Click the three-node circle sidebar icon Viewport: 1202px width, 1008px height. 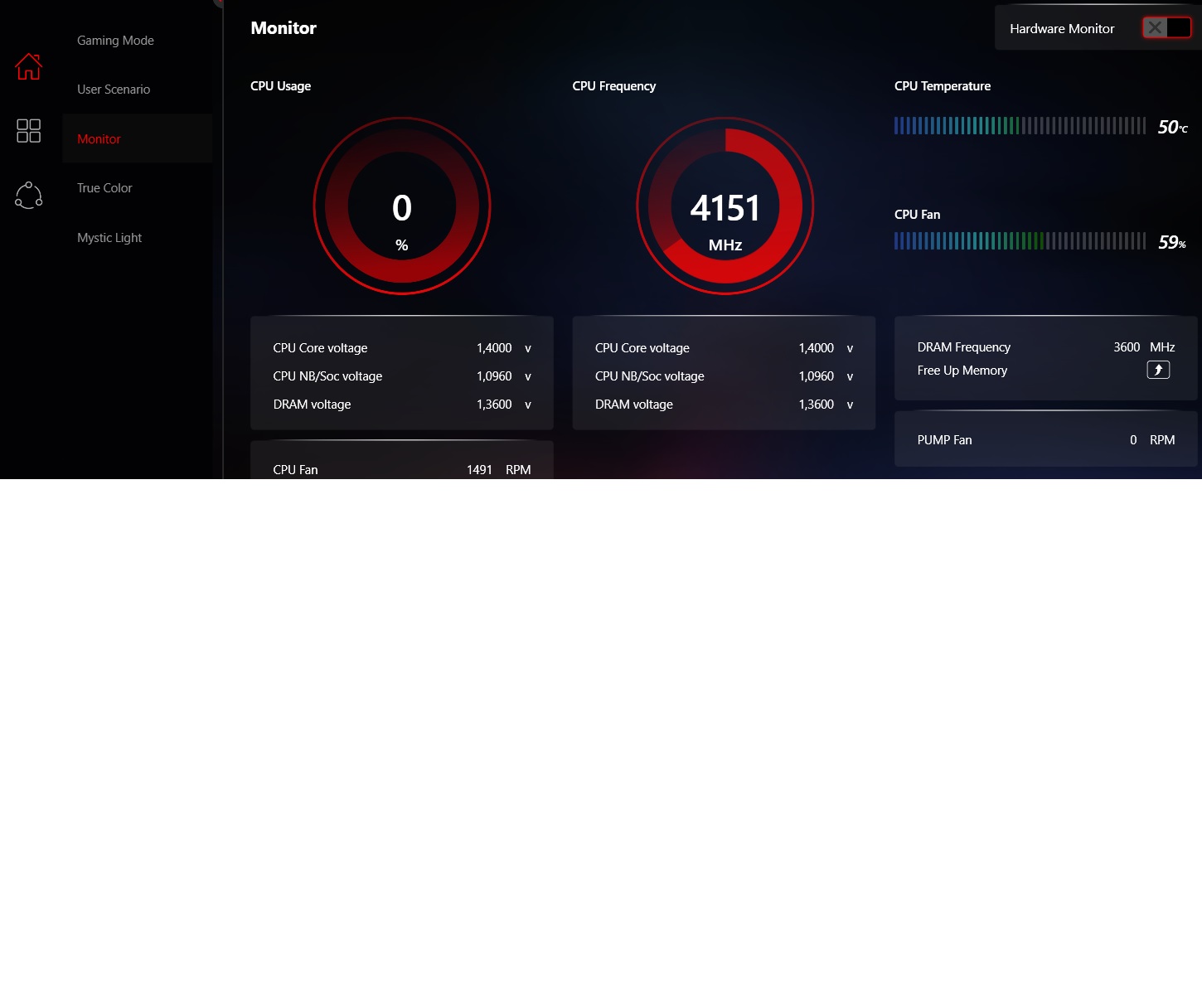(28, 195)
